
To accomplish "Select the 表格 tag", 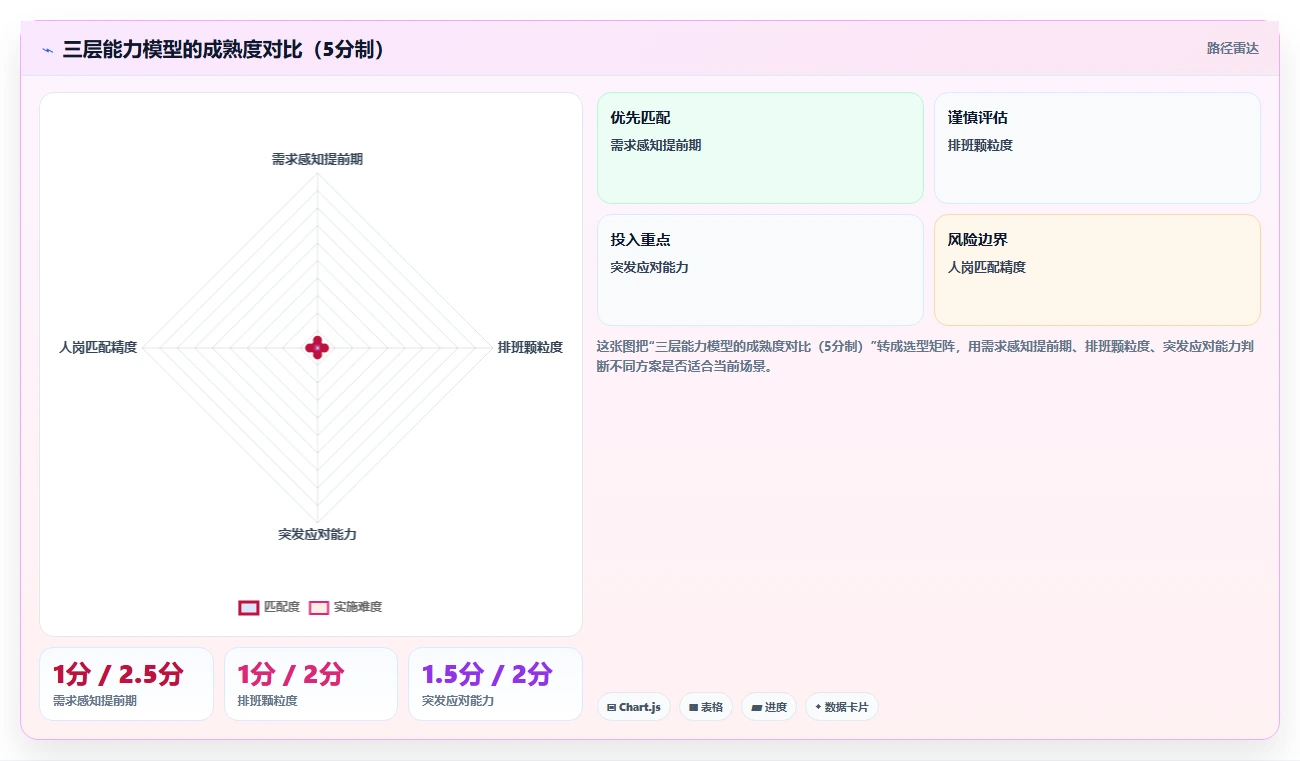I will [706, 707].
